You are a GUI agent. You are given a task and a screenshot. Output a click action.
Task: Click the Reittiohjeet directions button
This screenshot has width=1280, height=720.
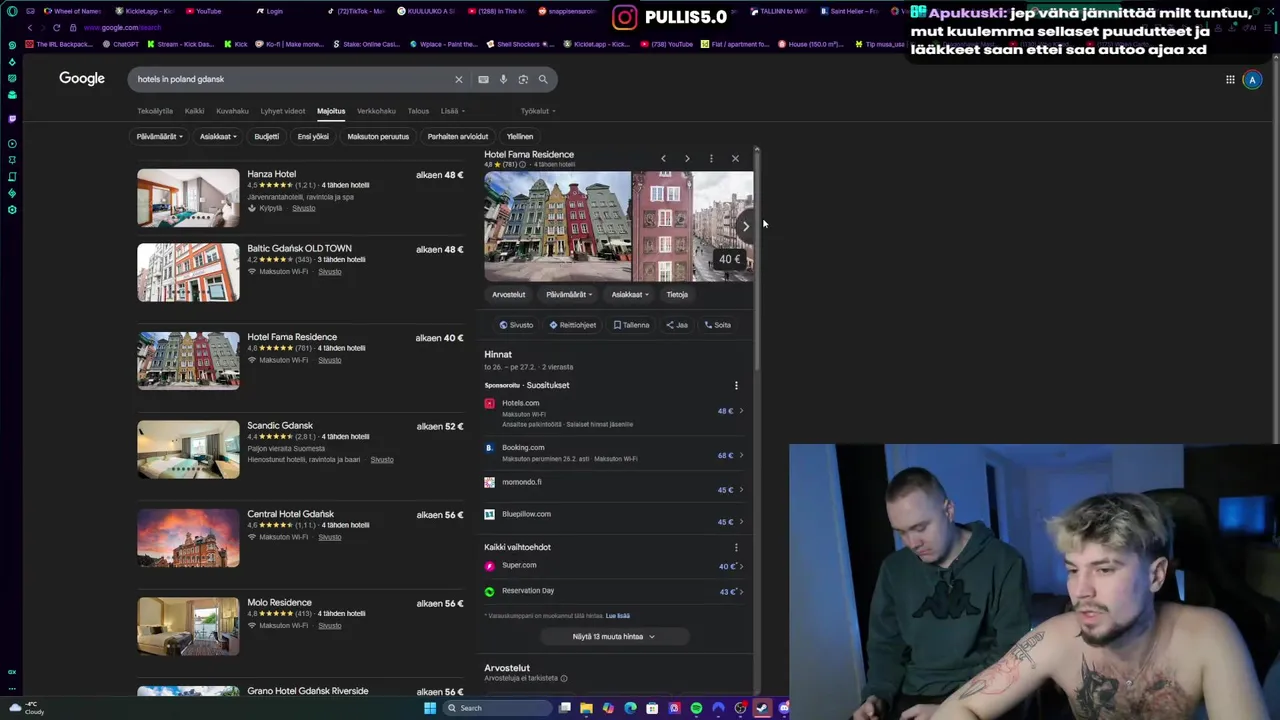(x=572, y=325)
